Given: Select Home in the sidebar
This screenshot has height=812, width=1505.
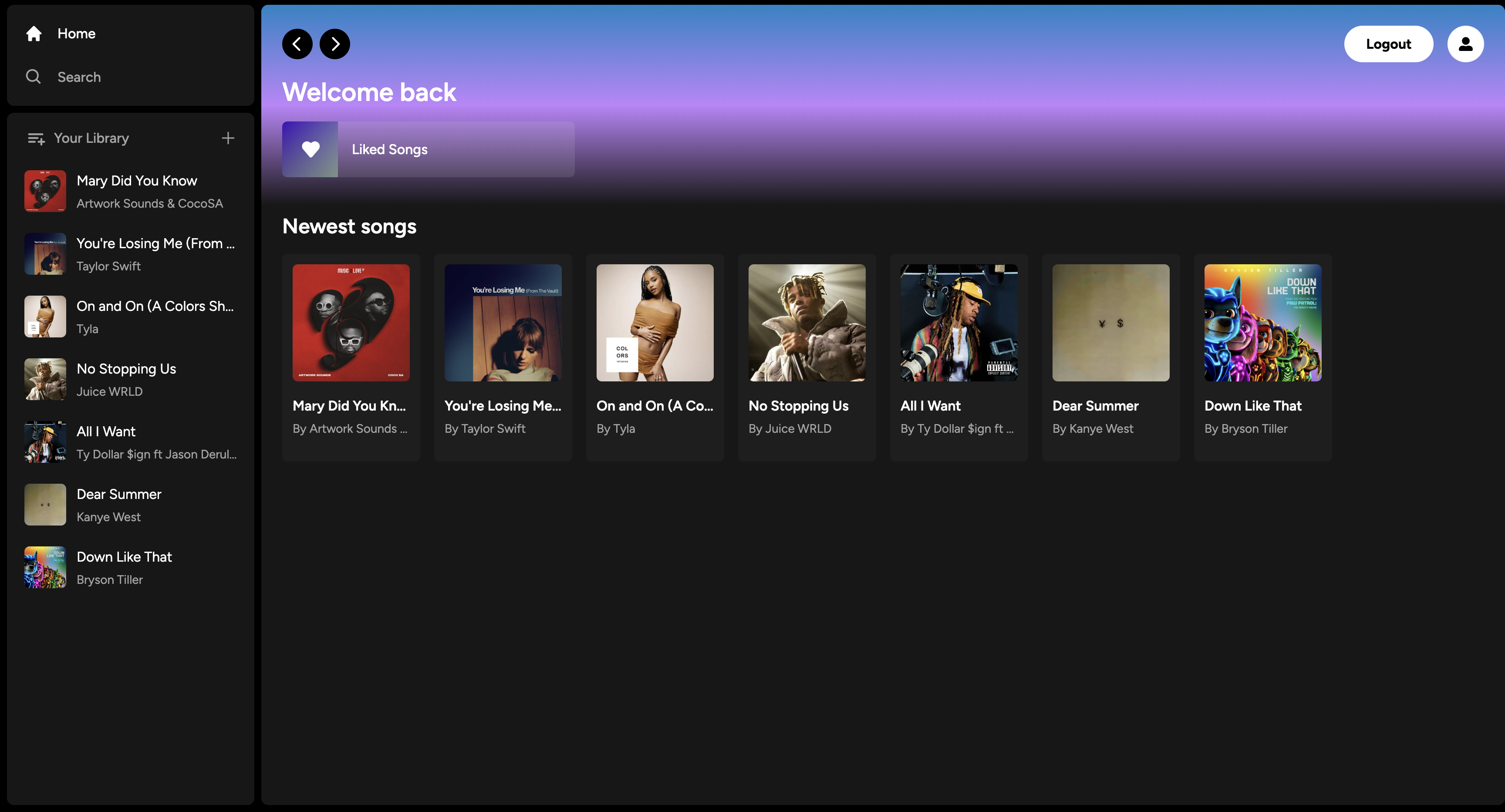Looking at the screenshot, I should point(77,34).
